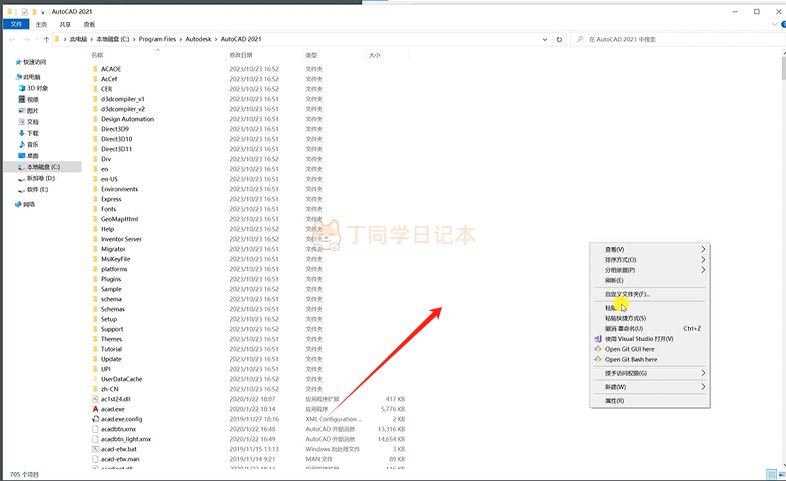
Task: Expand the 快速访问 section
Action: pos(12,61)
